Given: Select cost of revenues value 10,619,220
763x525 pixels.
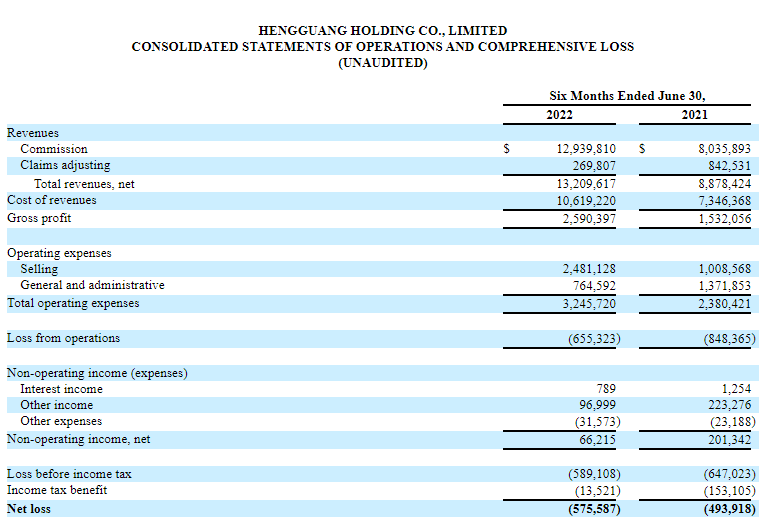Looking at the screenshot, I should click(586, 201).
